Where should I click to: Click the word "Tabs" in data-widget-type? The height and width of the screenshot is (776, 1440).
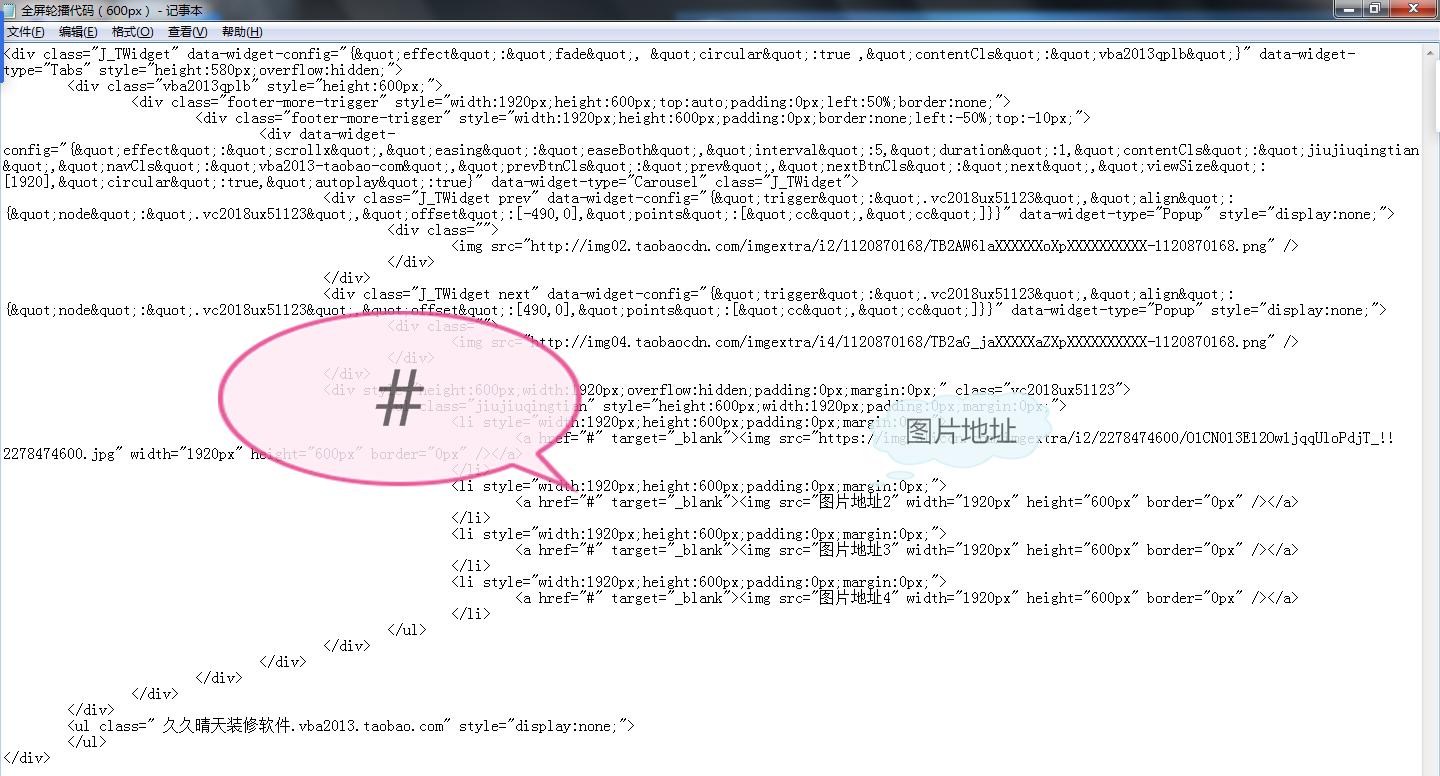[x=67, y=70]
